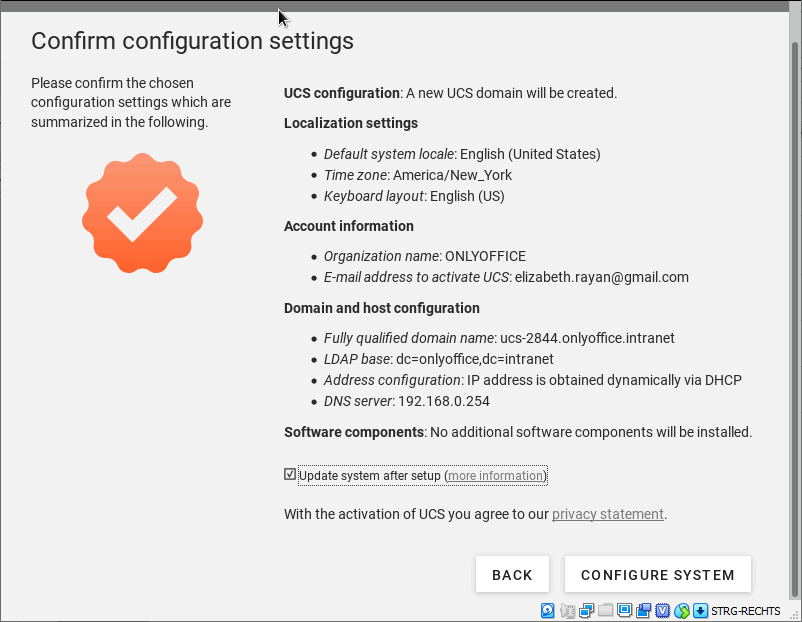Image resolution: width=802 pixels, height=622 pixels.
Task: Click the video capture status icon
Action: point(643,610)
